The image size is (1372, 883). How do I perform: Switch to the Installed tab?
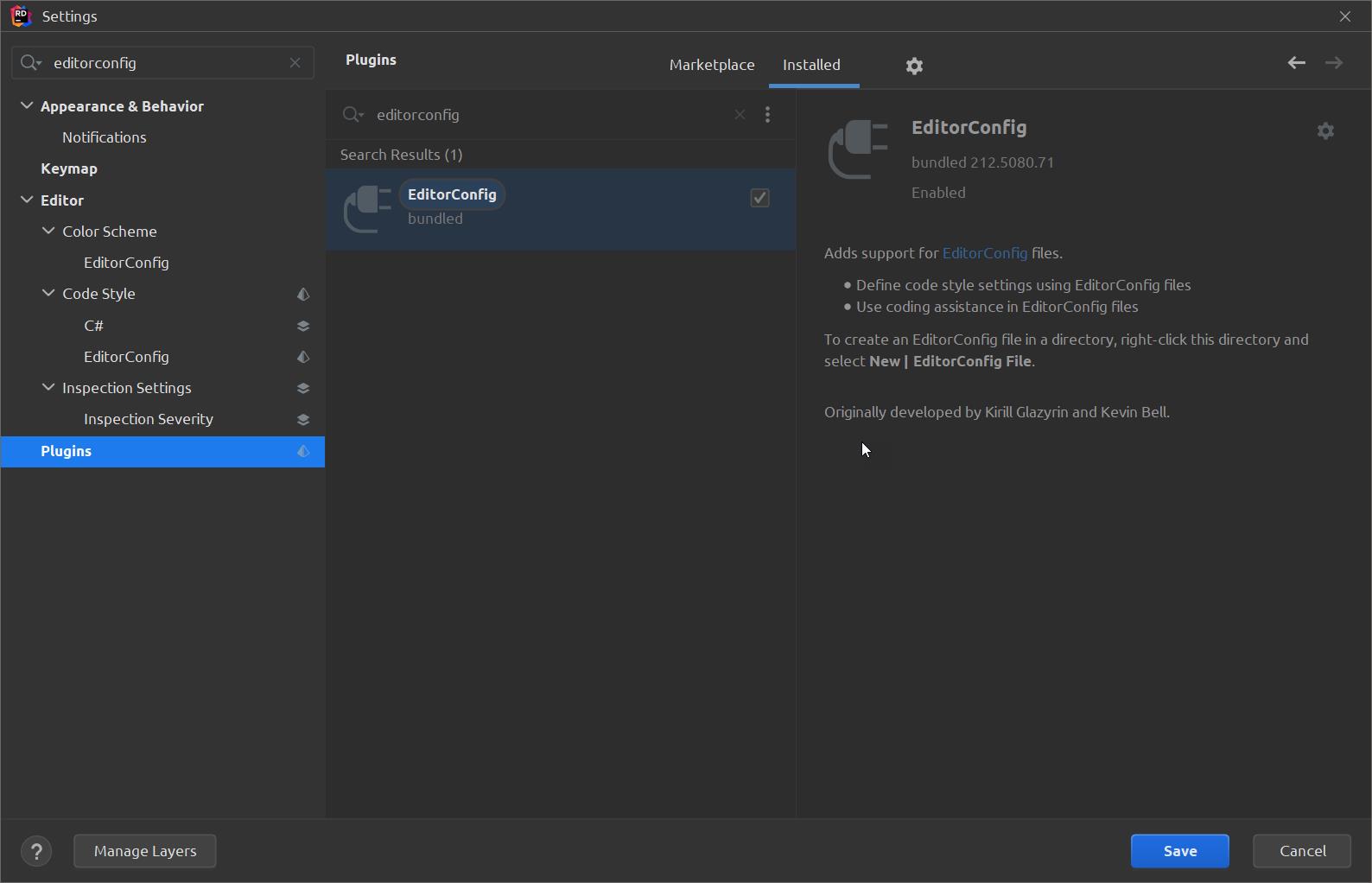(x=811, y=65)
